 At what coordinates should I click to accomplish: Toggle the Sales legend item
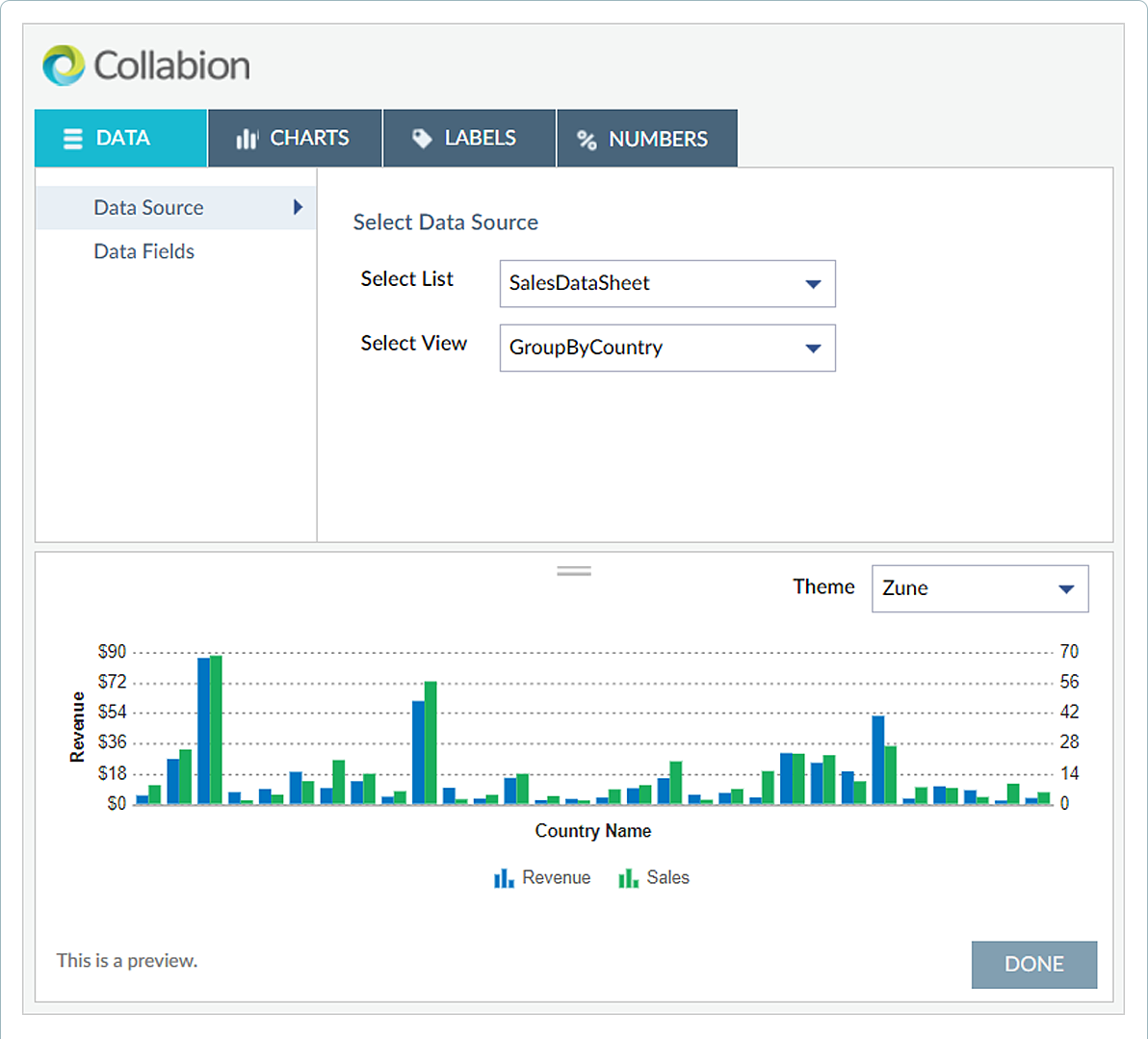pyautogui.click(x=654, y=878)
